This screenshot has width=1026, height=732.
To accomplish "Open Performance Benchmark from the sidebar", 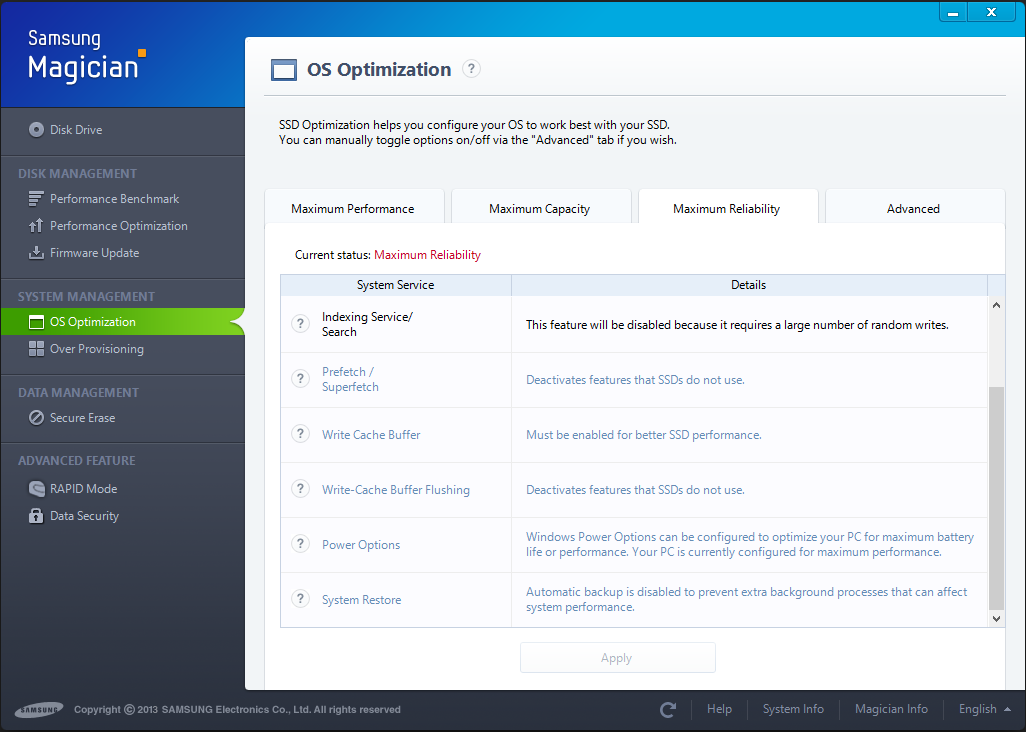I will point(114,199).
